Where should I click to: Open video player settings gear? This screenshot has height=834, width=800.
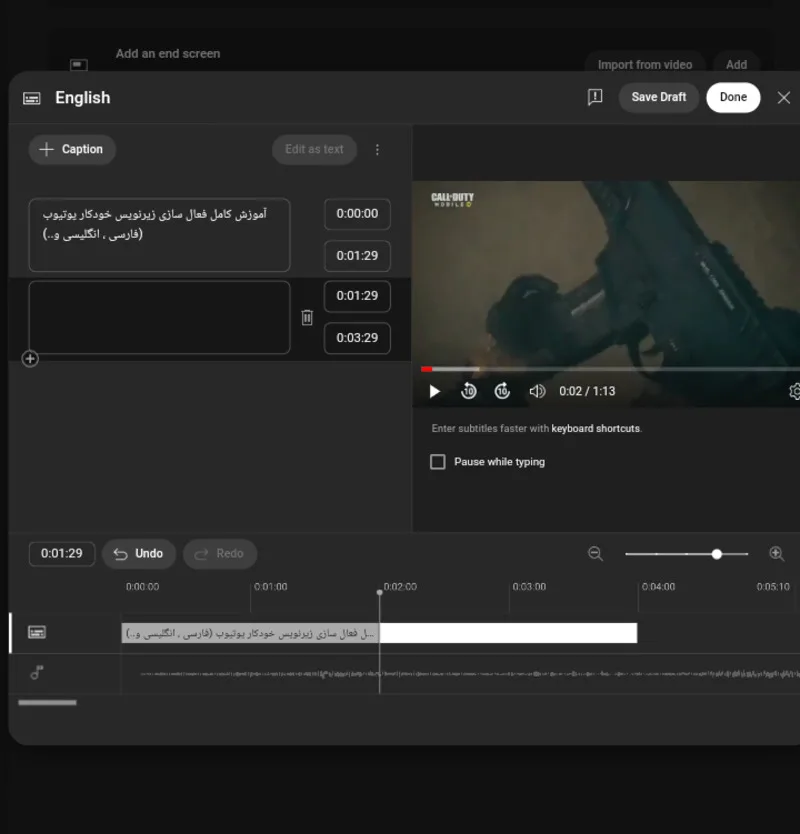click(794, 391)
